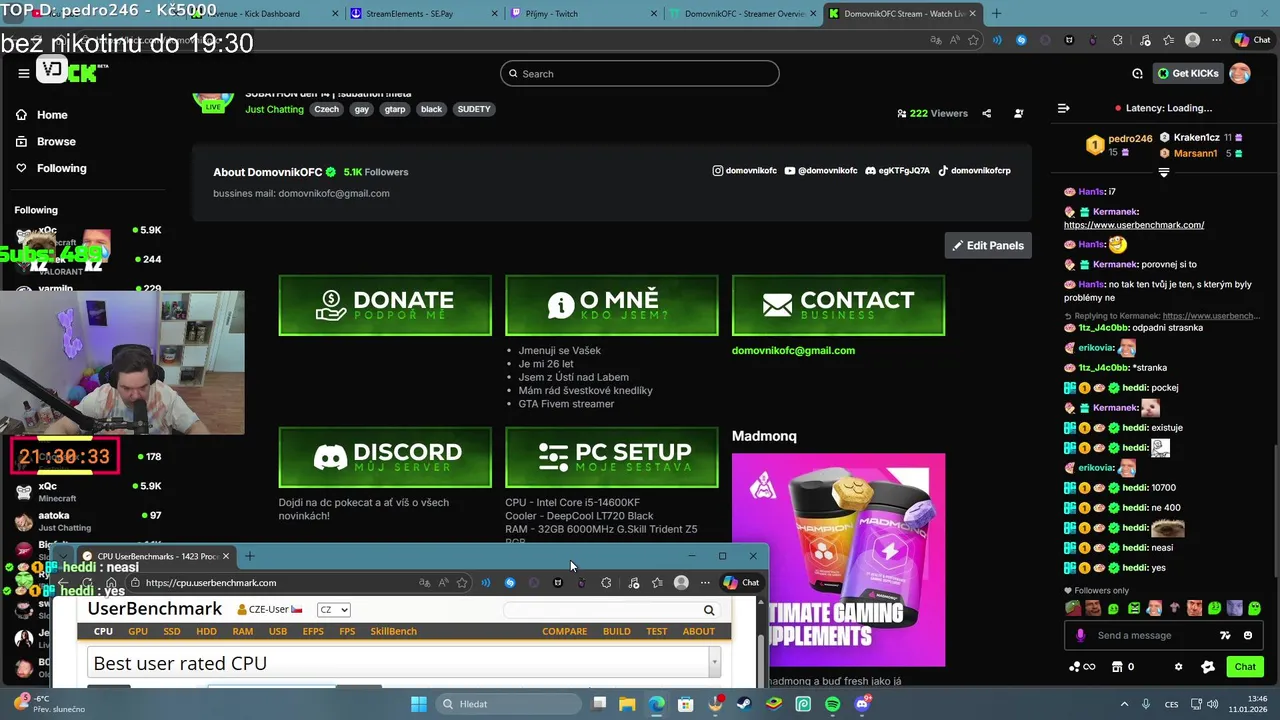Select the SUDETY stream tag

point(474,109)
